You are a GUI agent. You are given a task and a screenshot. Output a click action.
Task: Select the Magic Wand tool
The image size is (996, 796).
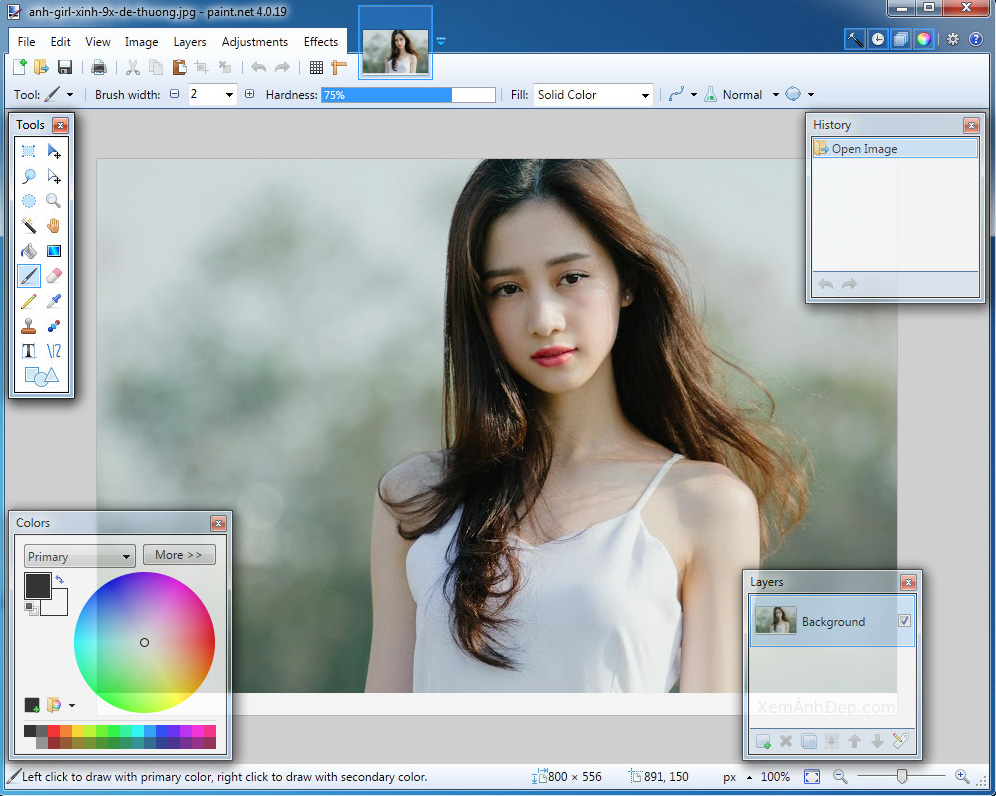click(x=29, y=226)
